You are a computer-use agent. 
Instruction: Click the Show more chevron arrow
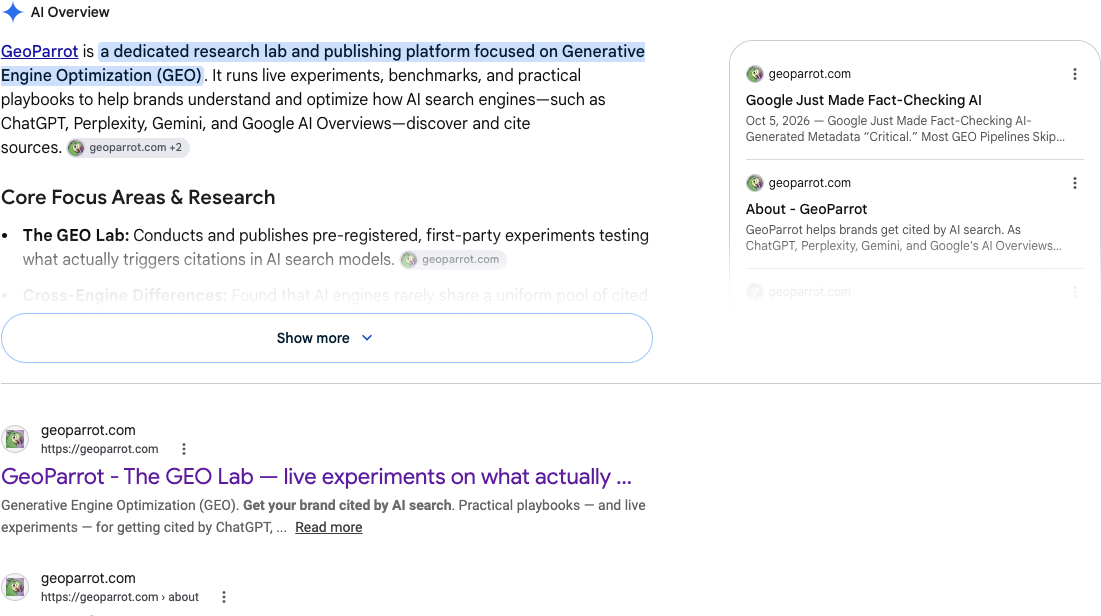(x=367, y=338)
